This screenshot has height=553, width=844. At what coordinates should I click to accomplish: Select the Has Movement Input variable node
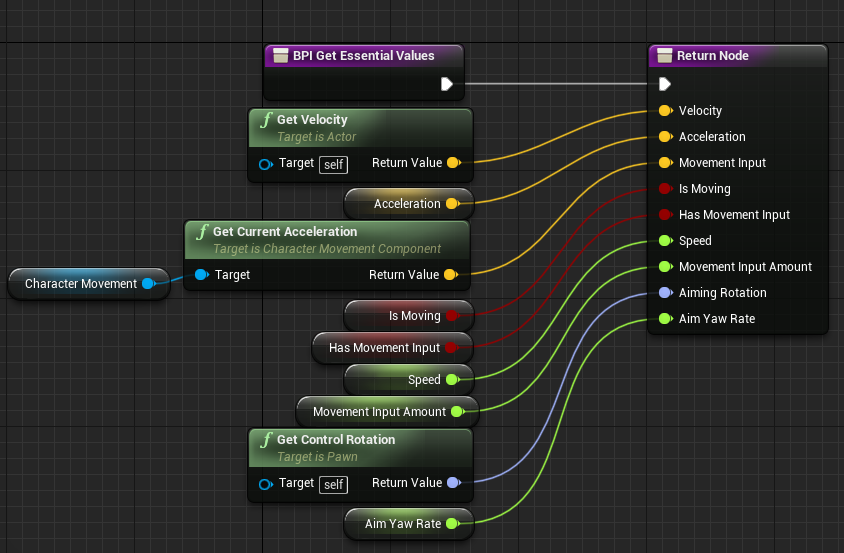(384, 348)
